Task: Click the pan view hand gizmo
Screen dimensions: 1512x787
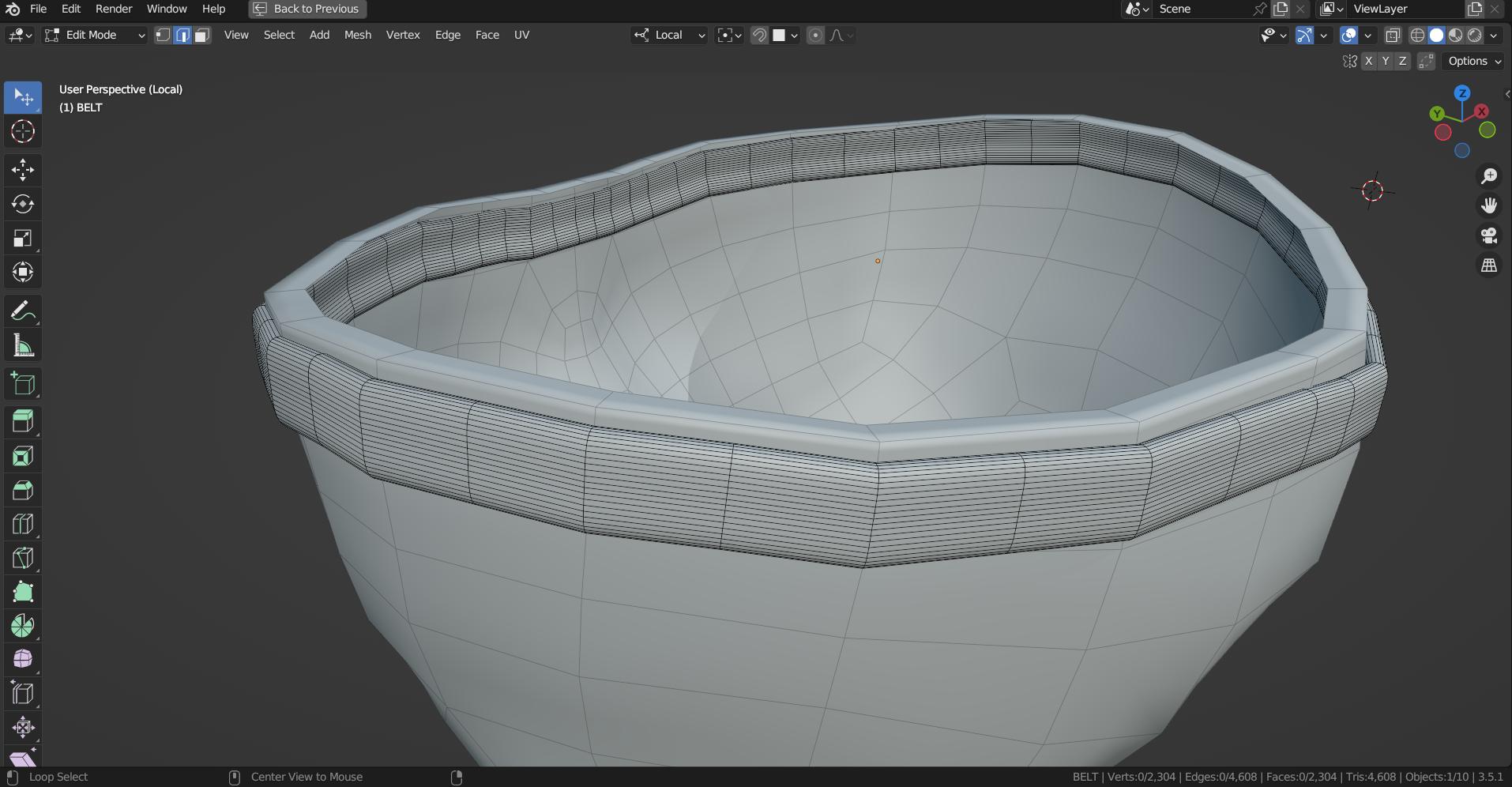Action: (1489, 206)
